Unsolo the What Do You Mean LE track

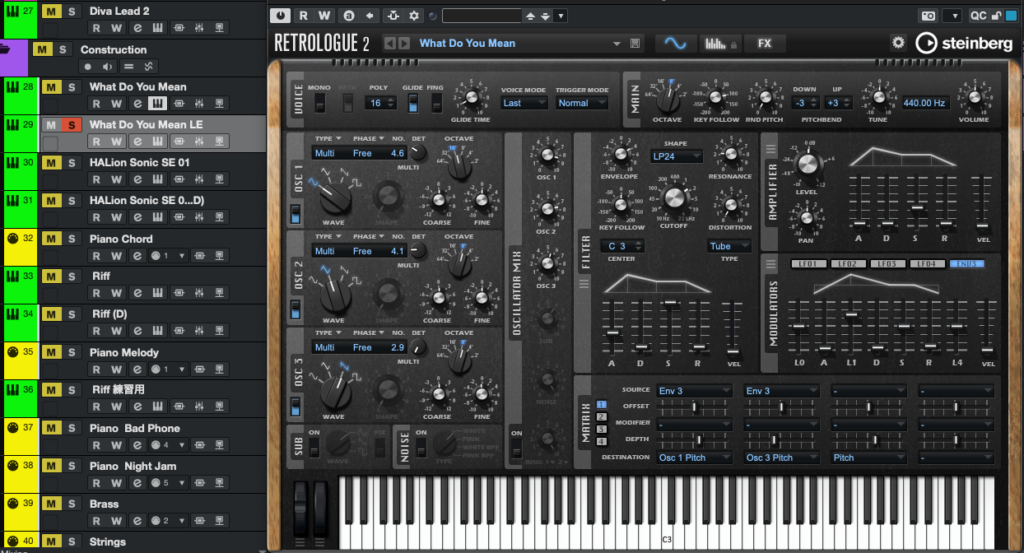[71, 125]
